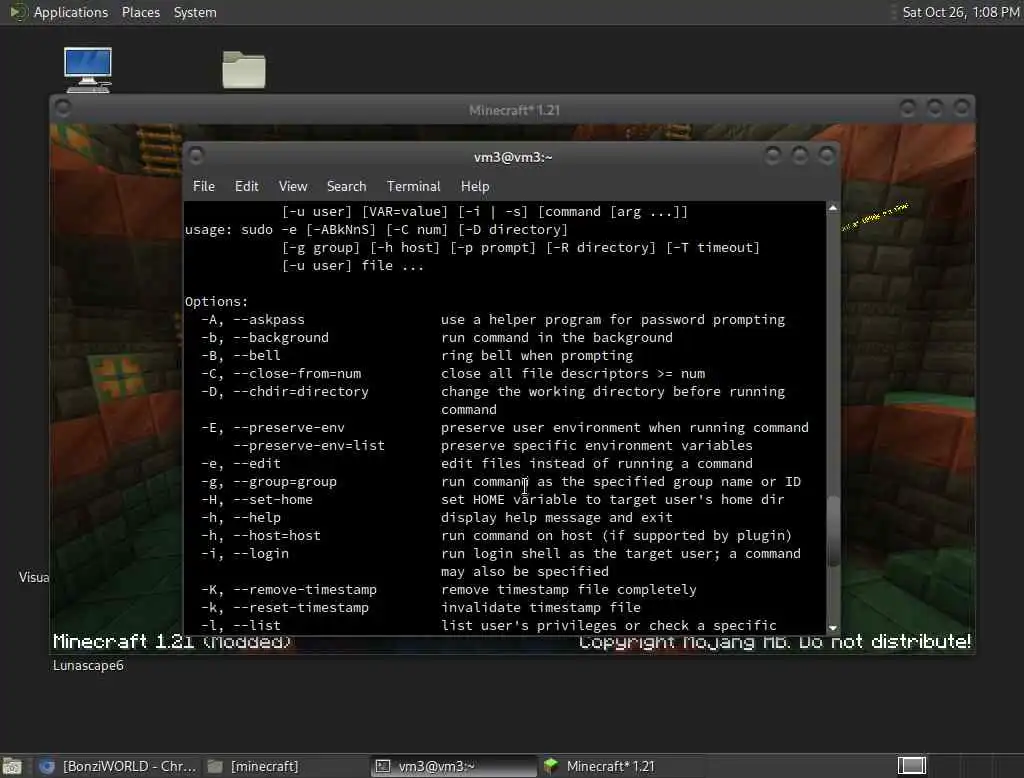Maximize the vm3@vm3 terminal window
The width and height of the screenshot is (1024, 778).
pyautogui.click(x=799, y=155)
